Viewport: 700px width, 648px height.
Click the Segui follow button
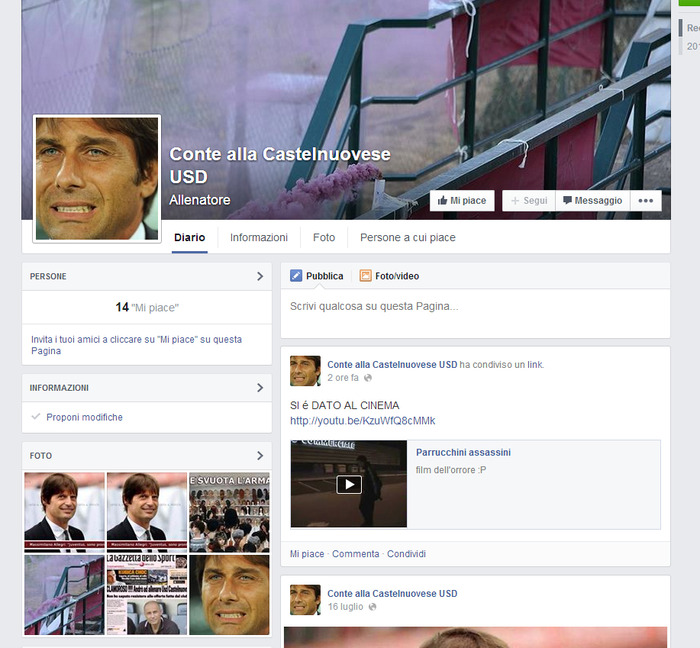[x=529, y=201]
